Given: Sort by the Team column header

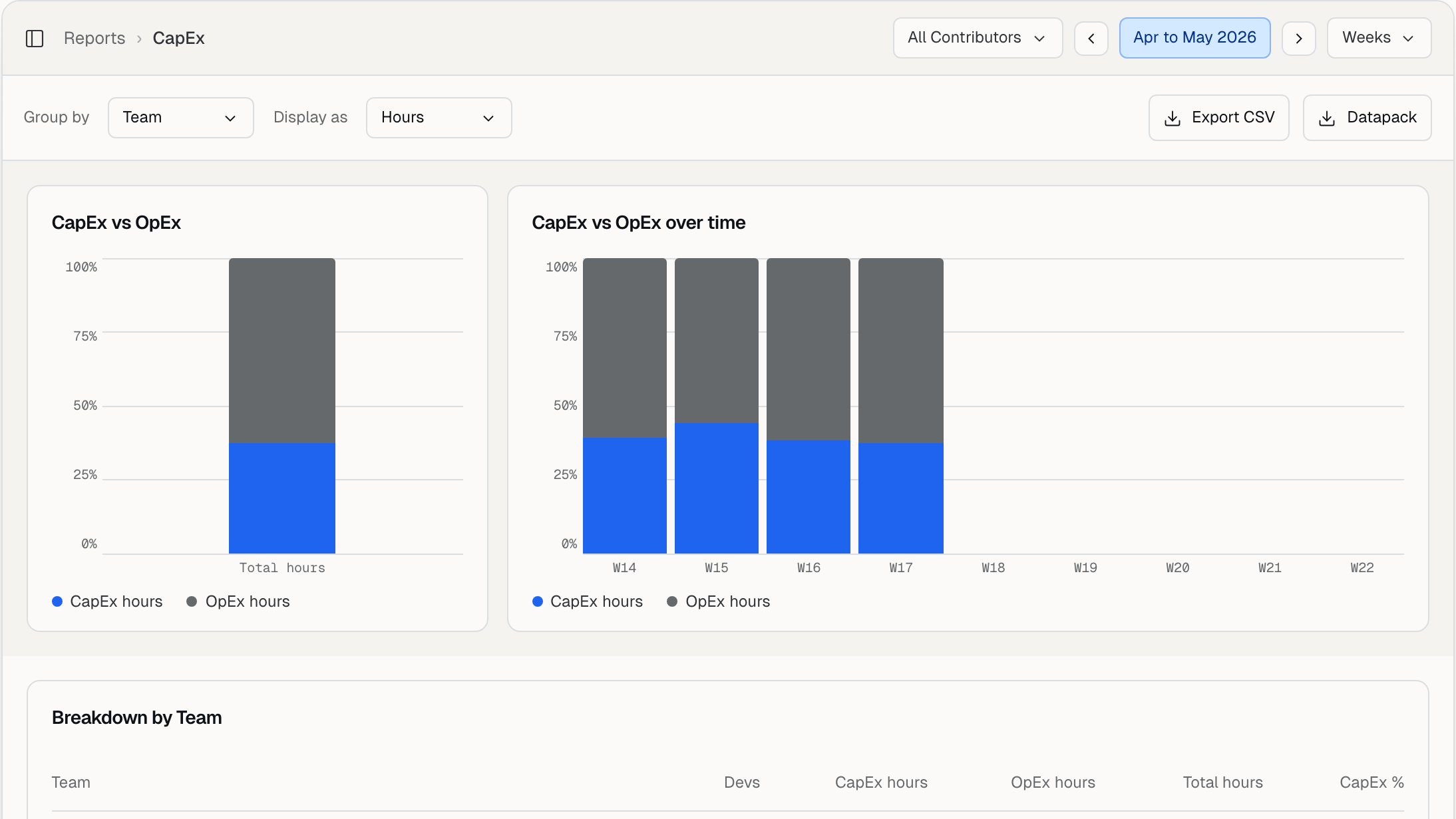Looking at the screenshot, I should pyautogui.click(x=71, y=782).
